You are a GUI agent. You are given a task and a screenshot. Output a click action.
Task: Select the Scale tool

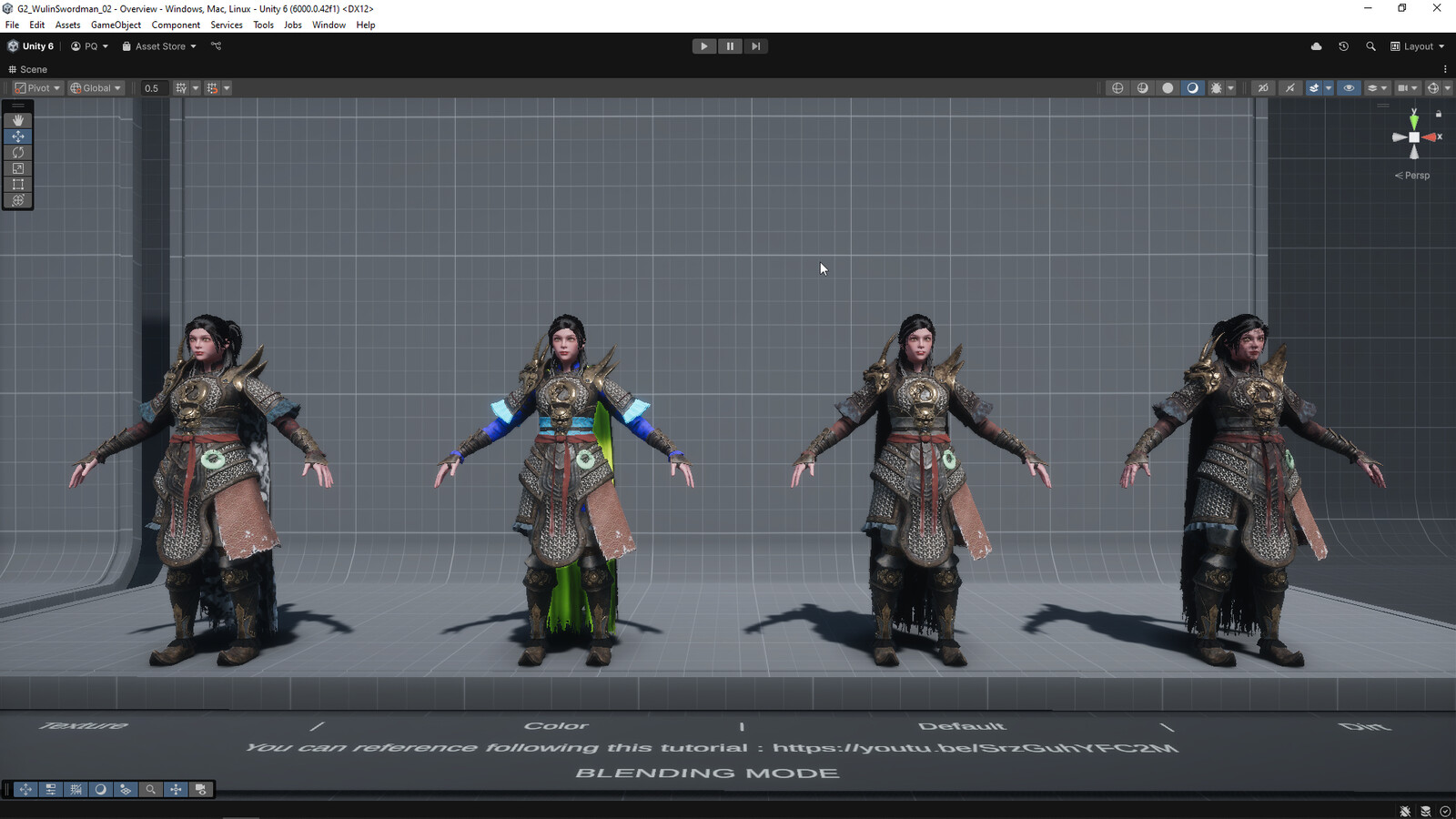[18, 168]
